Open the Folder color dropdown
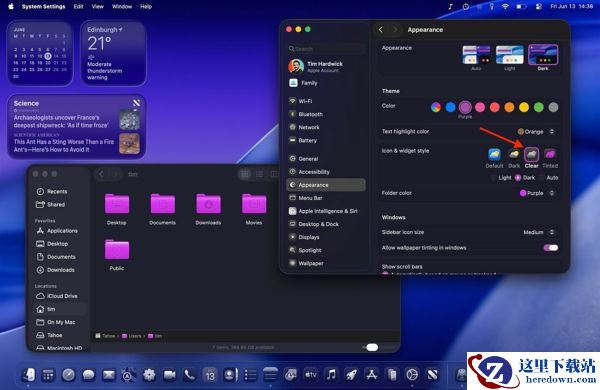The width and height of the screenshot is (600, 390). click(x=537, y=193)
